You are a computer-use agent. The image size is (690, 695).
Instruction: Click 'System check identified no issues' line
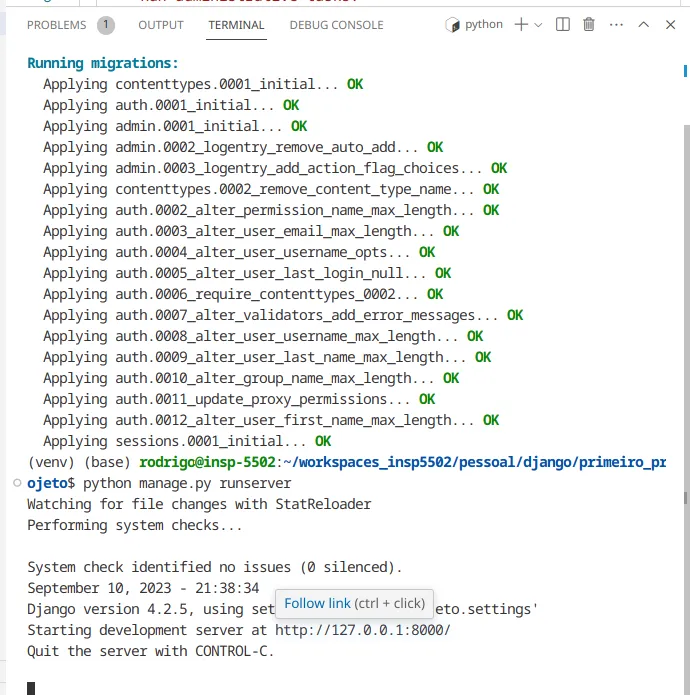[x=214, y=567]
